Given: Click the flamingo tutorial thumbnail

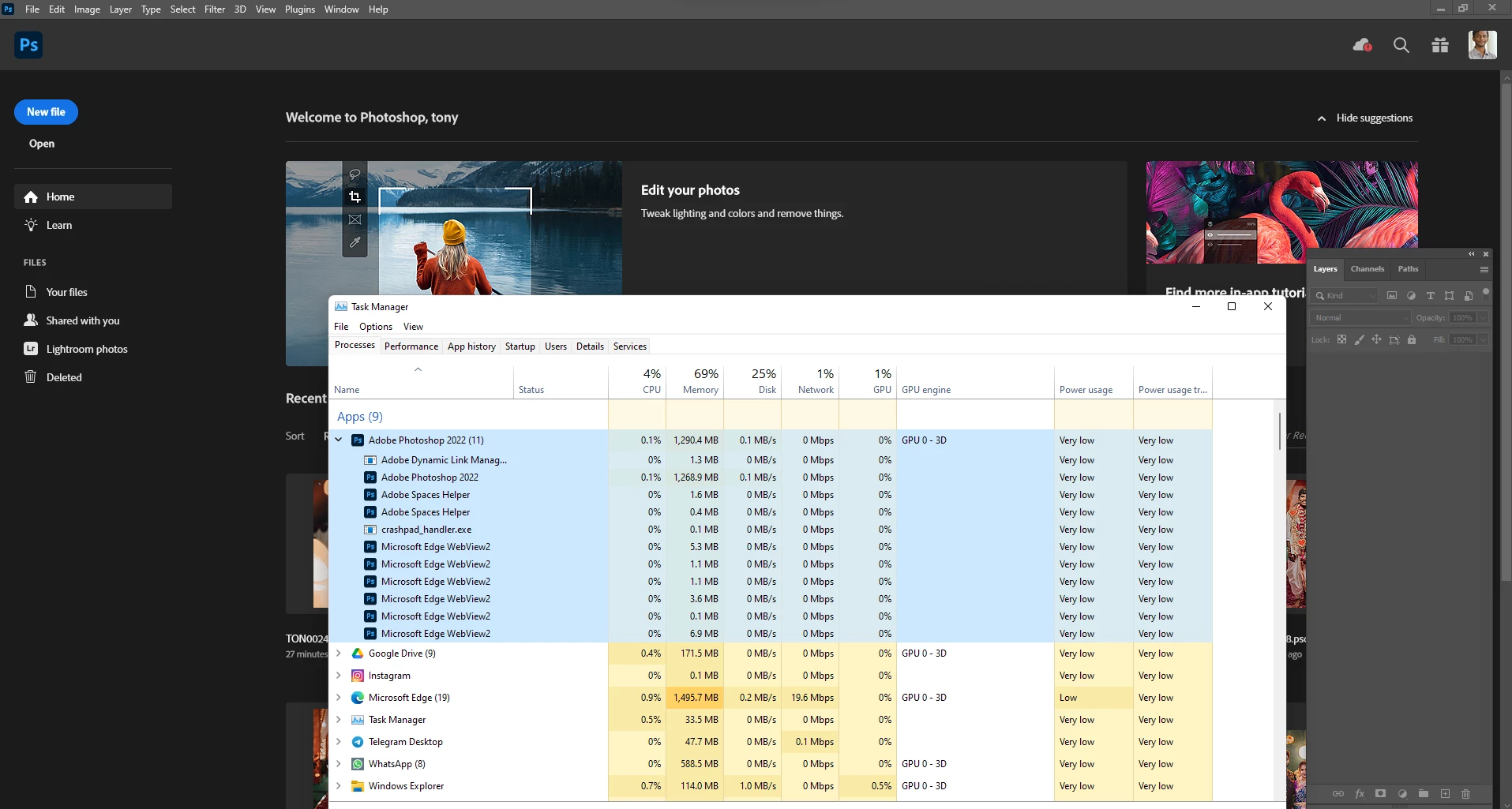Looking at the screenshot, I should coord(1281,212).
